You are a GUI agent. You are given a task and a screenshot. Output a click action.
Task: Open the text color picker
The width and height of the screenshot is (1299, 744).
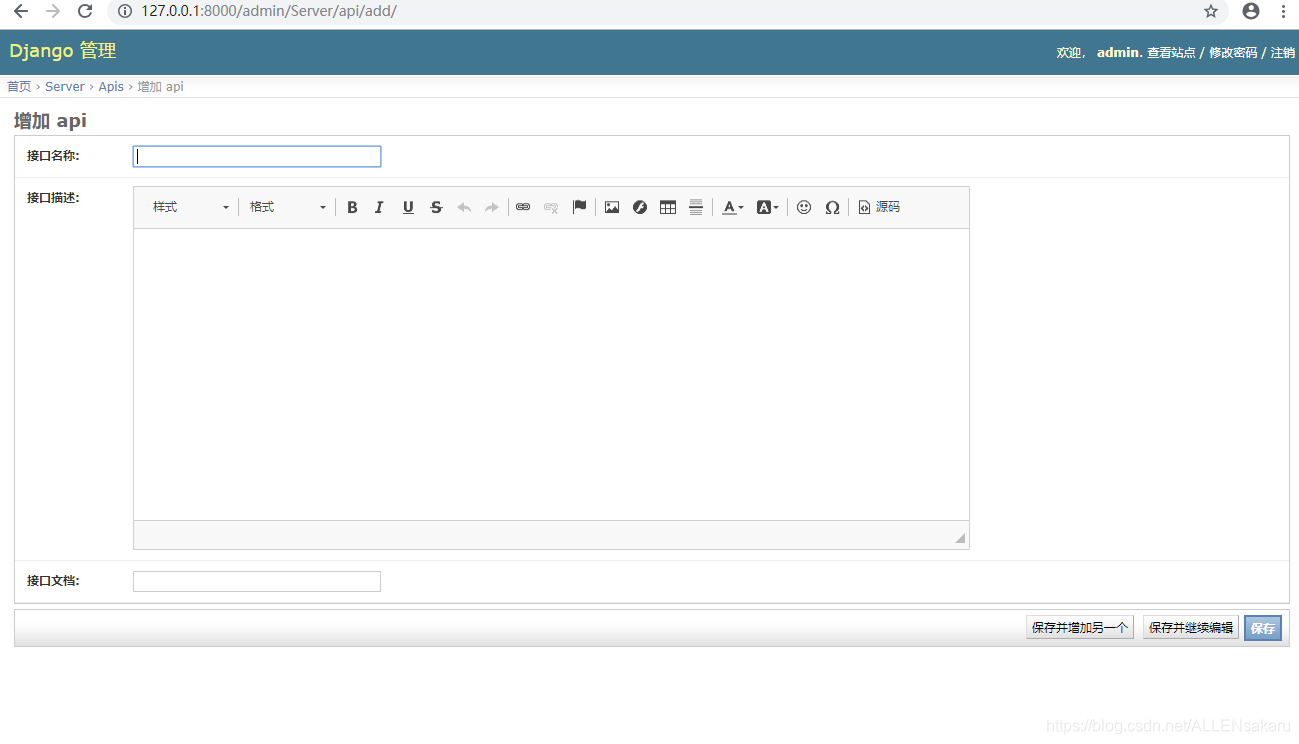(733, 207)
